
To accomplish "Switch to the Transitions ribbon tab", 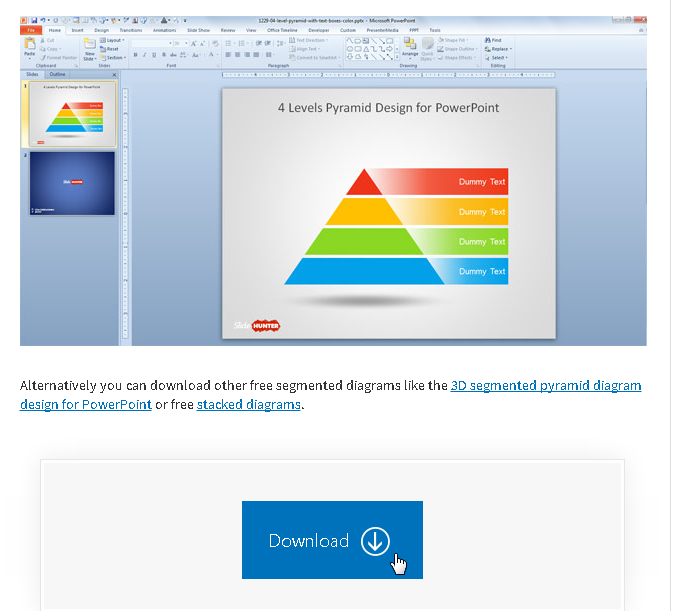I will tap(130, 30).
